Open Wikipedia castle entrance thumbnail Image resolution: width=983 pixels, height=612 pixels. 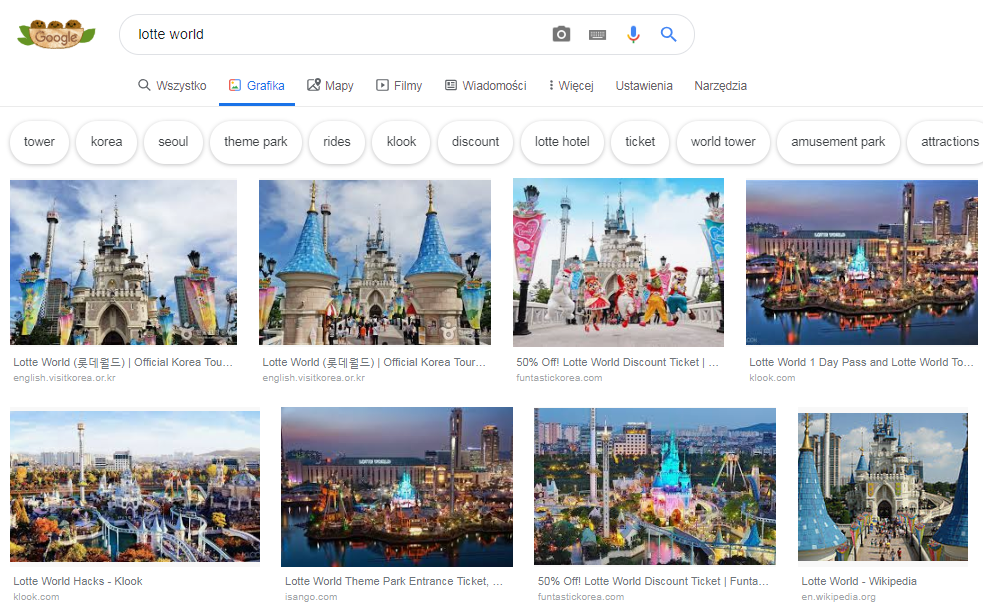(x=883, y=487)
